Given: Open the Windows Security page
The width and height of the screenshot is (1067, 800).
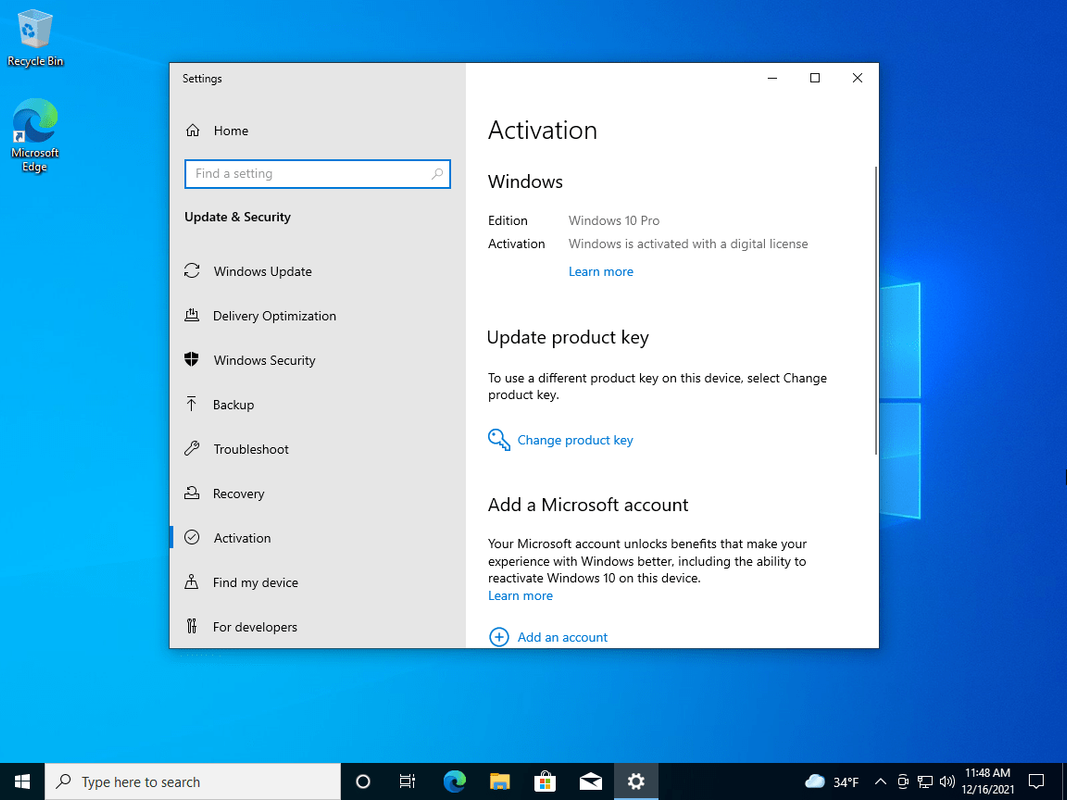Looking at the screenshot, I should (x=264, y=360).
